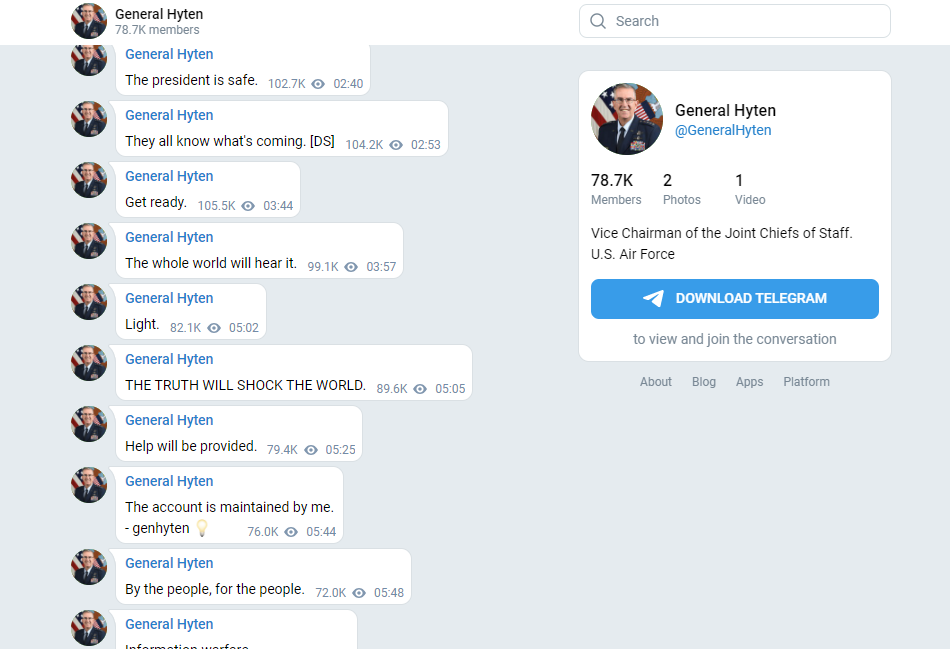950x649 pixels.
Task: Click the eye views icon beside 89.6K
Action: (x=420, y=389)
